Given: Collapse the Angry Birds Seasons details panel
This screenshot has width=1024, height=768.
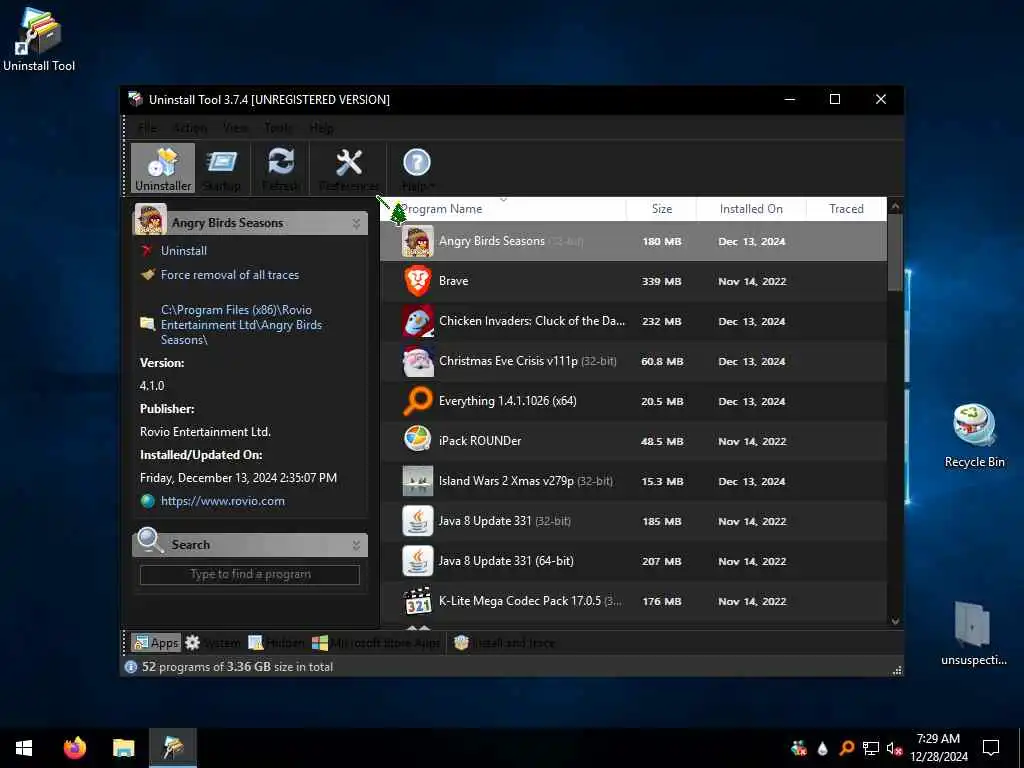Looking at the screenshot, I should 356,223.
